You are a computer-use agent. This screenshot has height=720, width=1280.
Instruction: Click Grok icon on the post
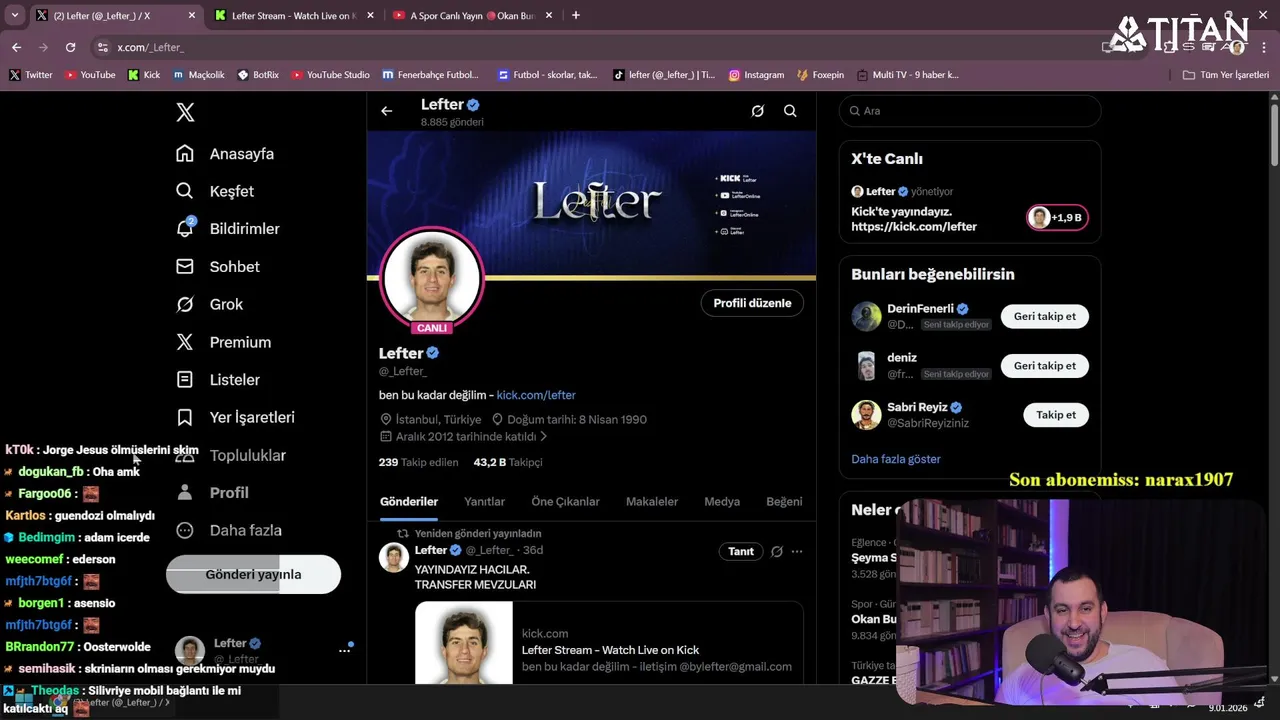pyautogui.click(x=776, y=551)
